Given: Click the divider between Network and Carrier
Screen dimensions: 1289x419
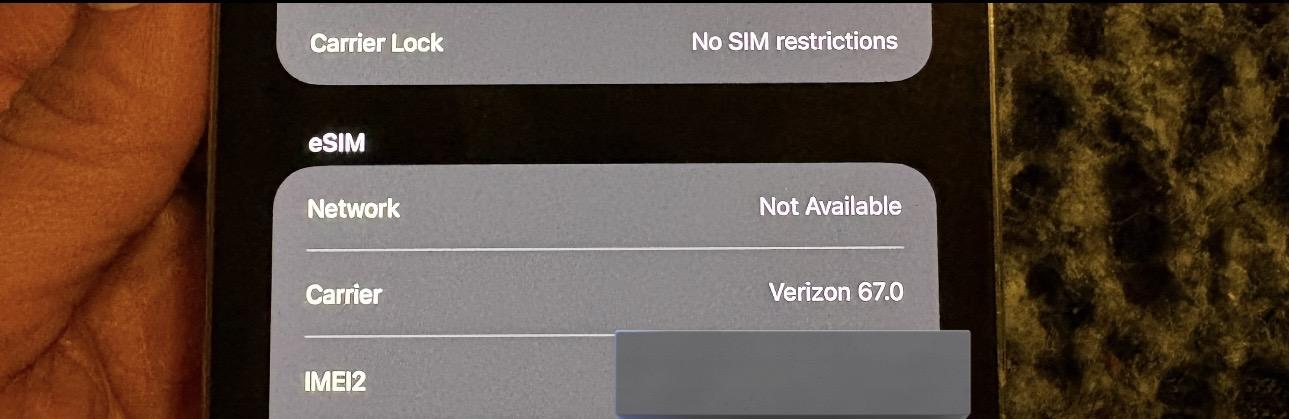Looking at the screenshot, I should pos(604,248).
